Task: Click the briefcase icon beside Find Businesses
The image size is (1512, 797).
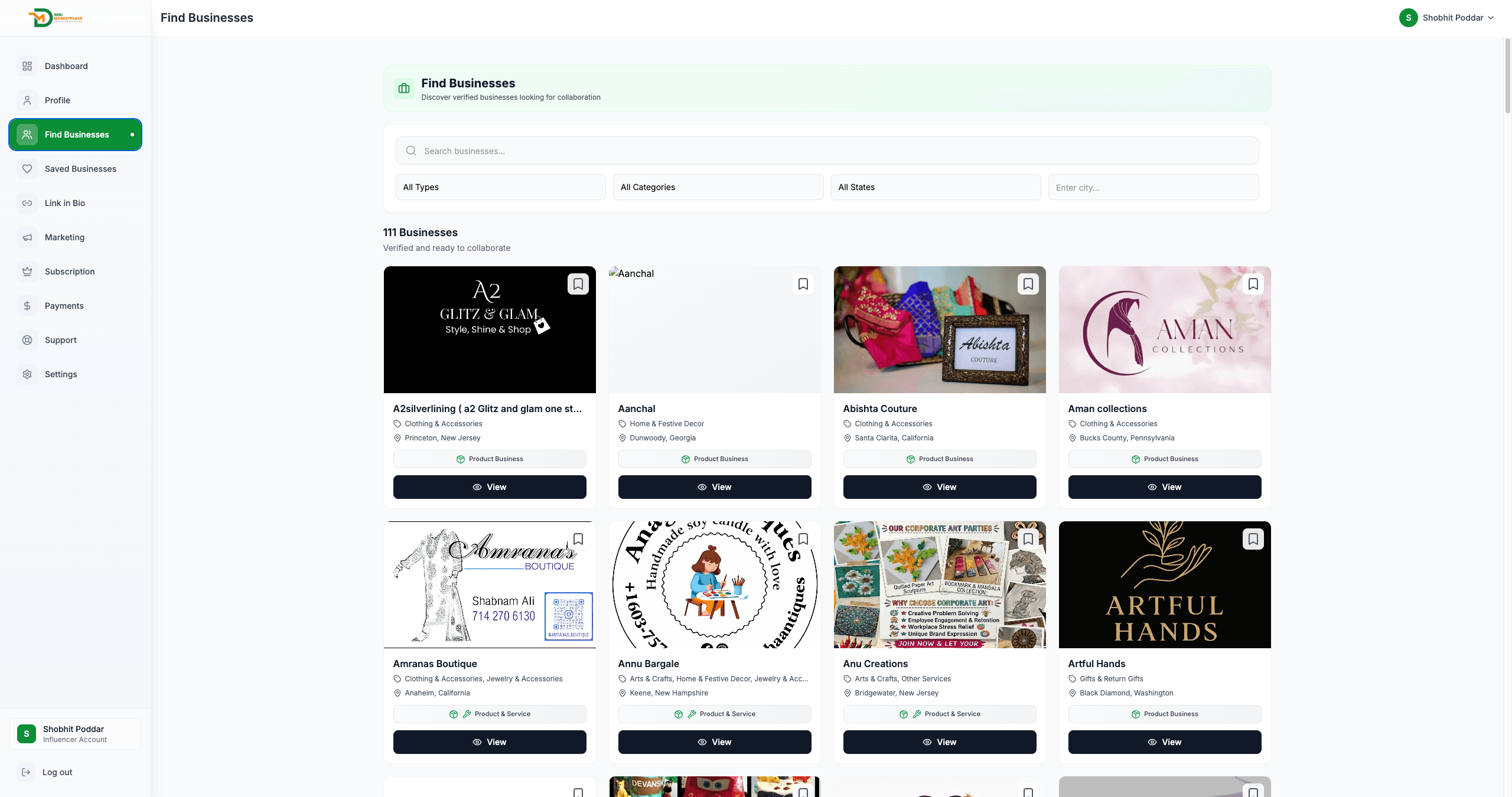Action: click(404, 89)
